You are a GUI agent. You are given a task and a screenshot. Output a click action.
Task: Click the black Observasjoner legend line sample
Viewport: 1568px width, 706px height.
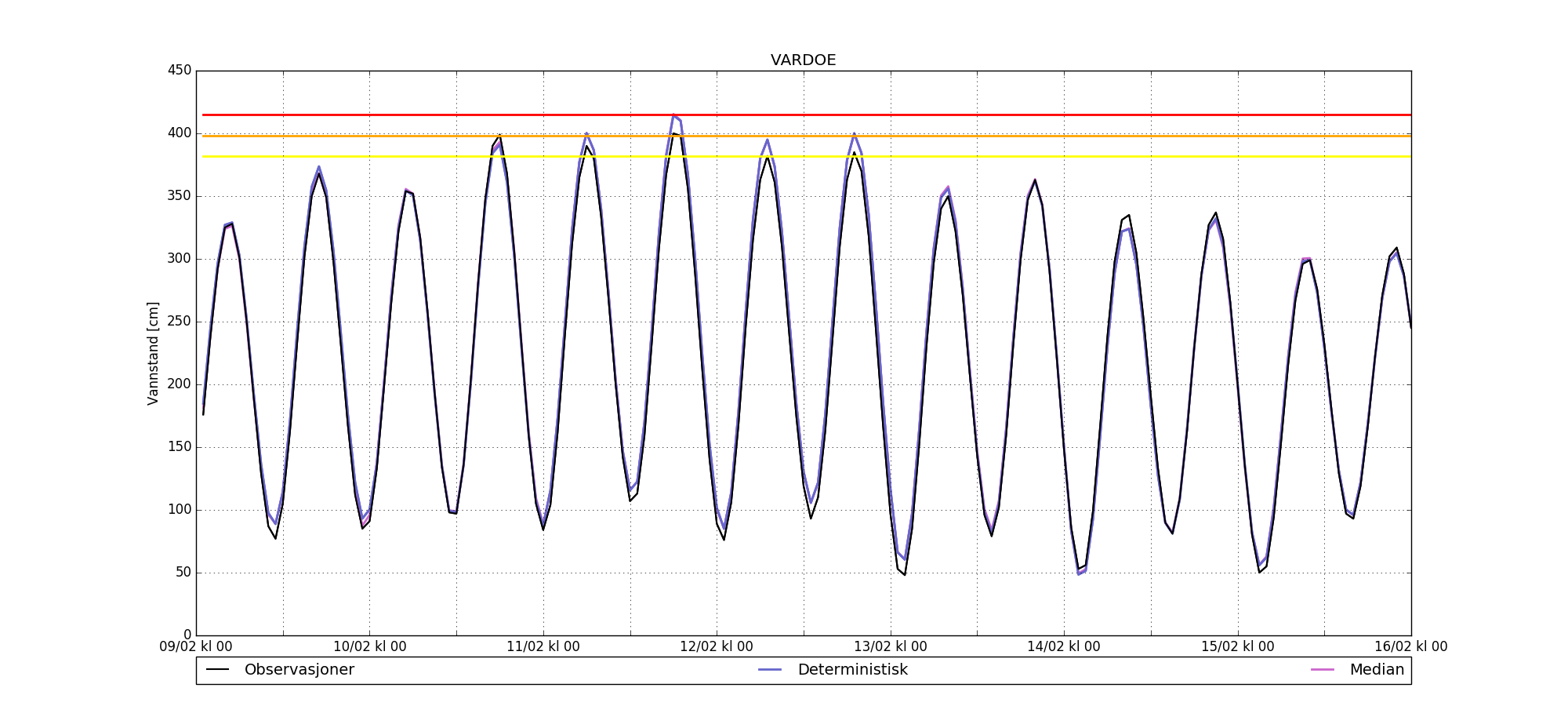[x=217, y=670]
